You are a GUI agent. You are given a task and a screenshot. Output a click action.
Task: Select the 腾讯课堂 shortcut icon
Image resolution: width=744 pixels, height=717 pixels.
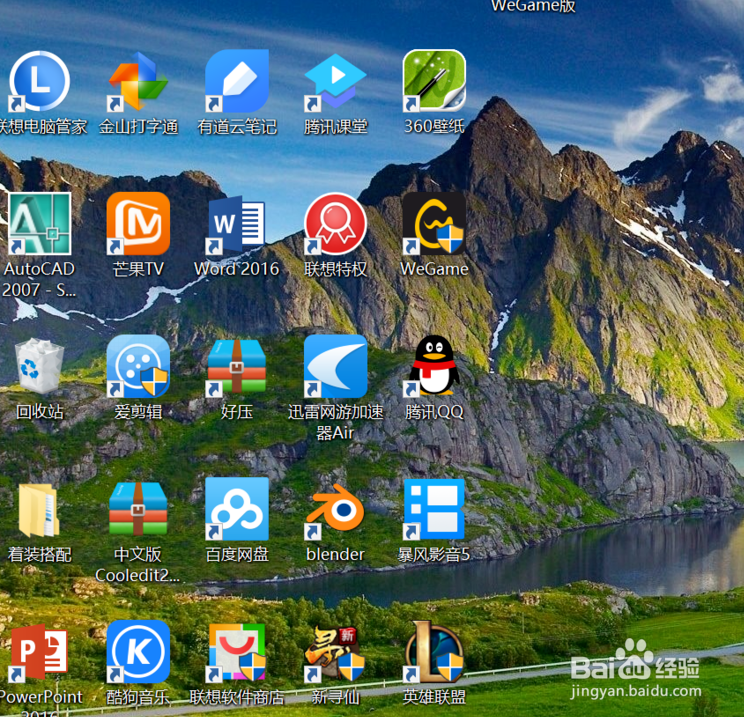[x=335, y=81]
